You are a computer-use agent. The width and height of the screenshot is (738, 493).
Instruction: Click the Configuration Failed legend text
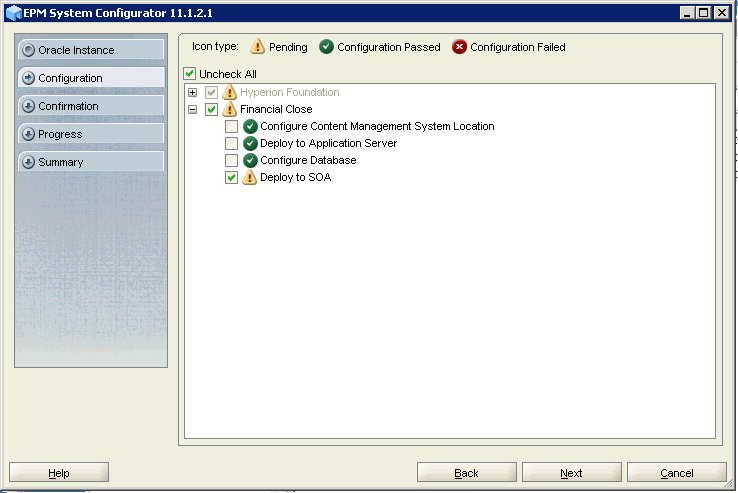(518, 47)
